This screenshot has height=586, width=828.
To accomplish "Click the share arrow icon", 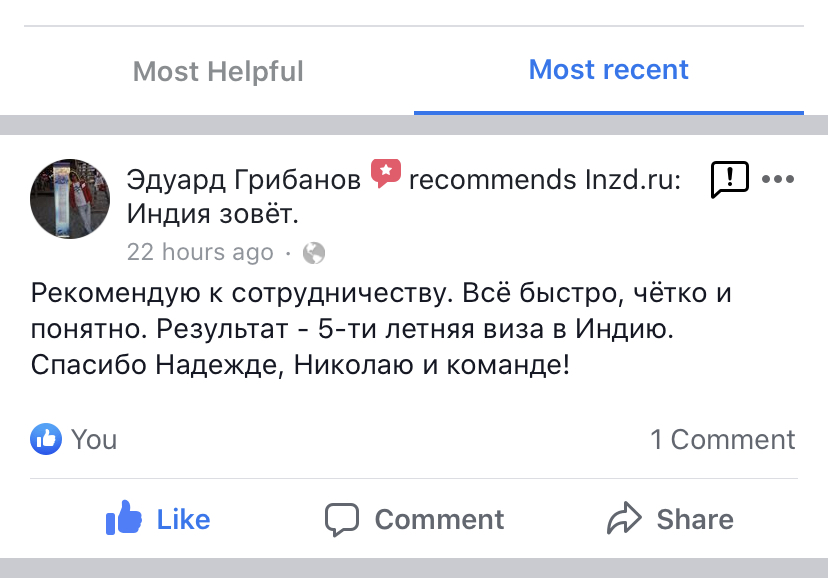I will (x=625, y=520).
